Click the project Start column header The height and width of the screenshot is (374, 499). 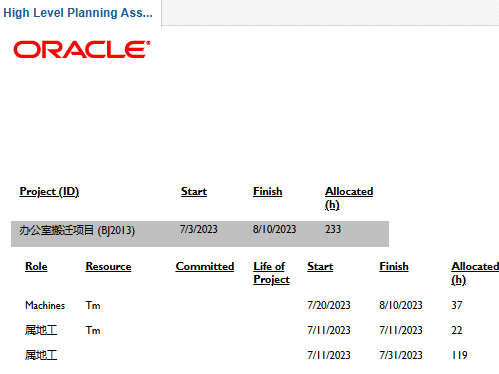(x=194, y=192)
